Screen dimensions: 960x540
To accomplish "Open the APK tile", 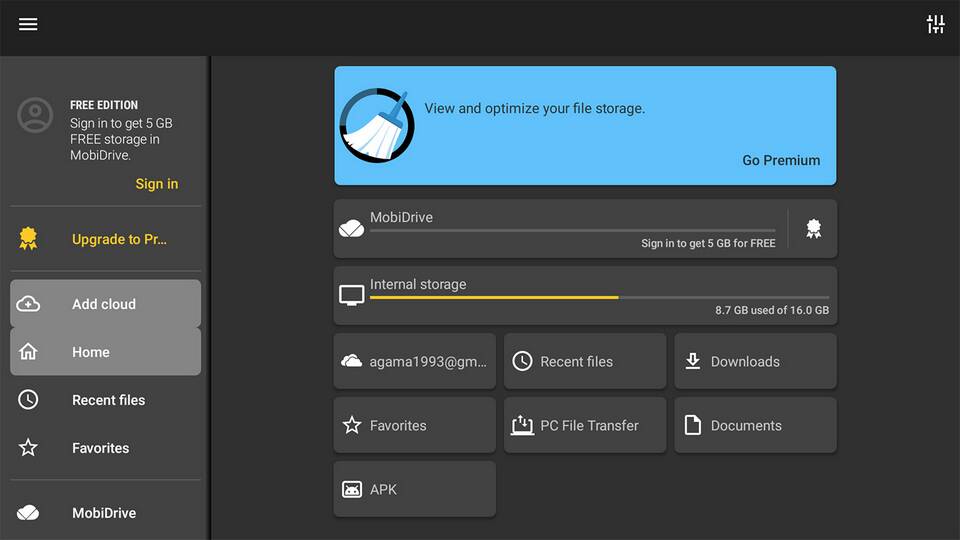I will point(414,489).
